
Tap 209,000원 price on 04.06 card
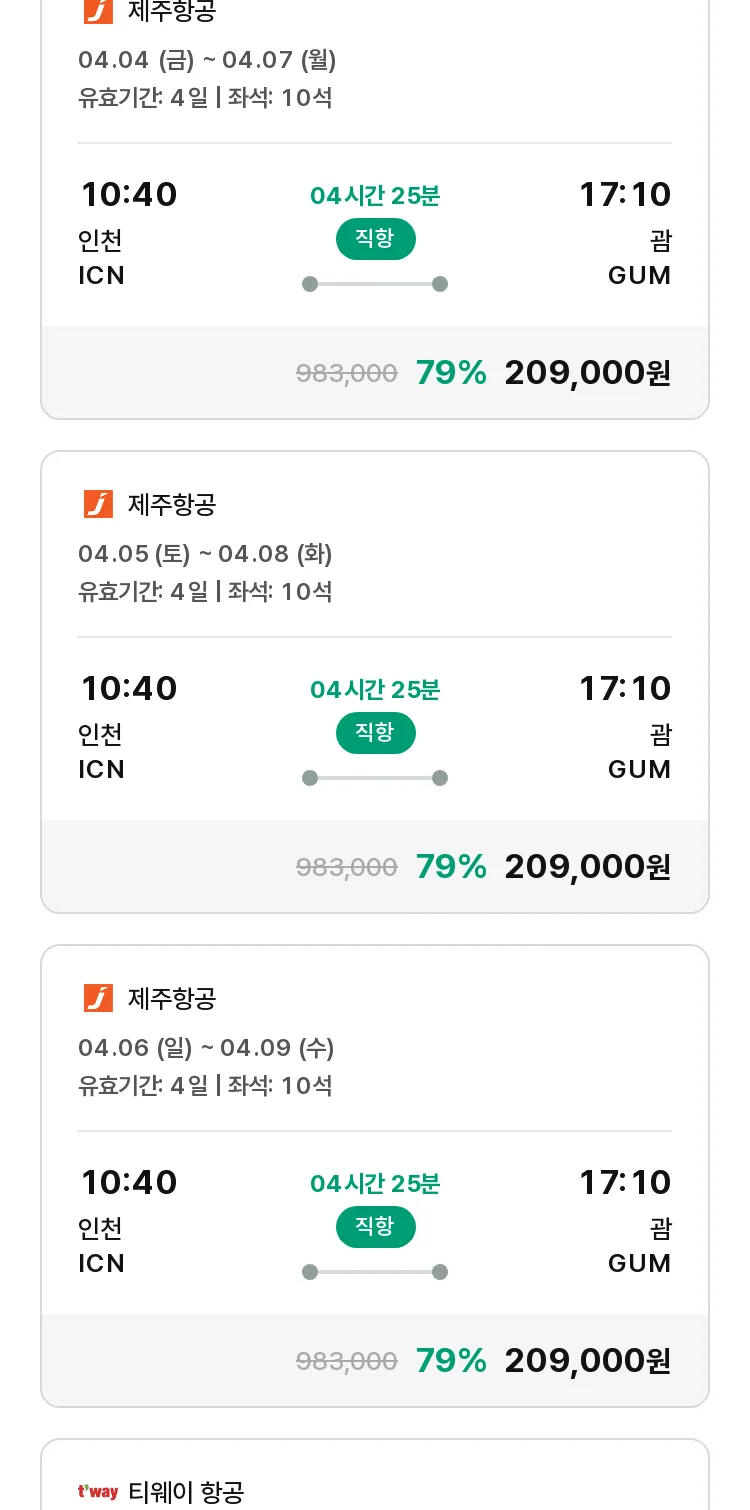[x=588, y=1361]
